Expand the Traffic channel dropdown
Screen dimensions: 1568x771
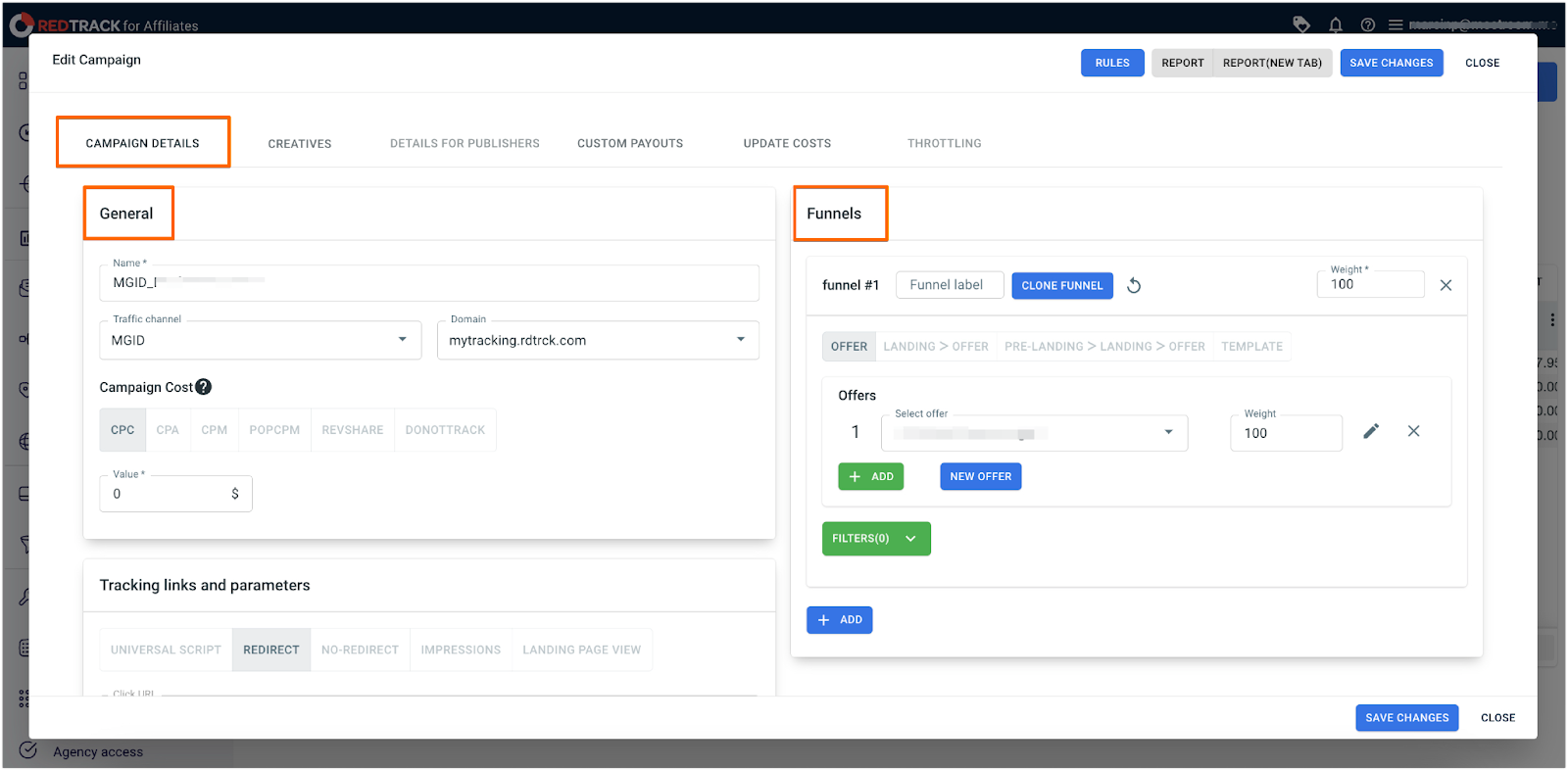[x=260, y=340]
